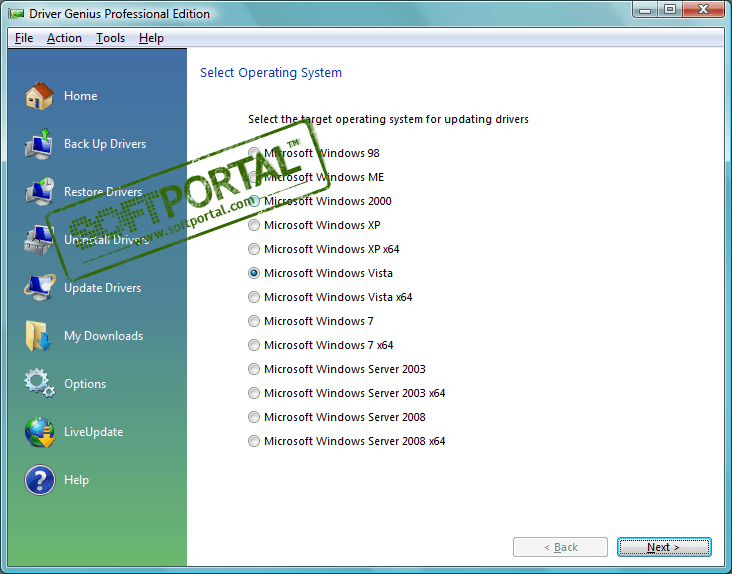This screenshot has height=574, width=732.
Task: Click the Restore Drivers computer icon
Action: (x=40, y=192)
